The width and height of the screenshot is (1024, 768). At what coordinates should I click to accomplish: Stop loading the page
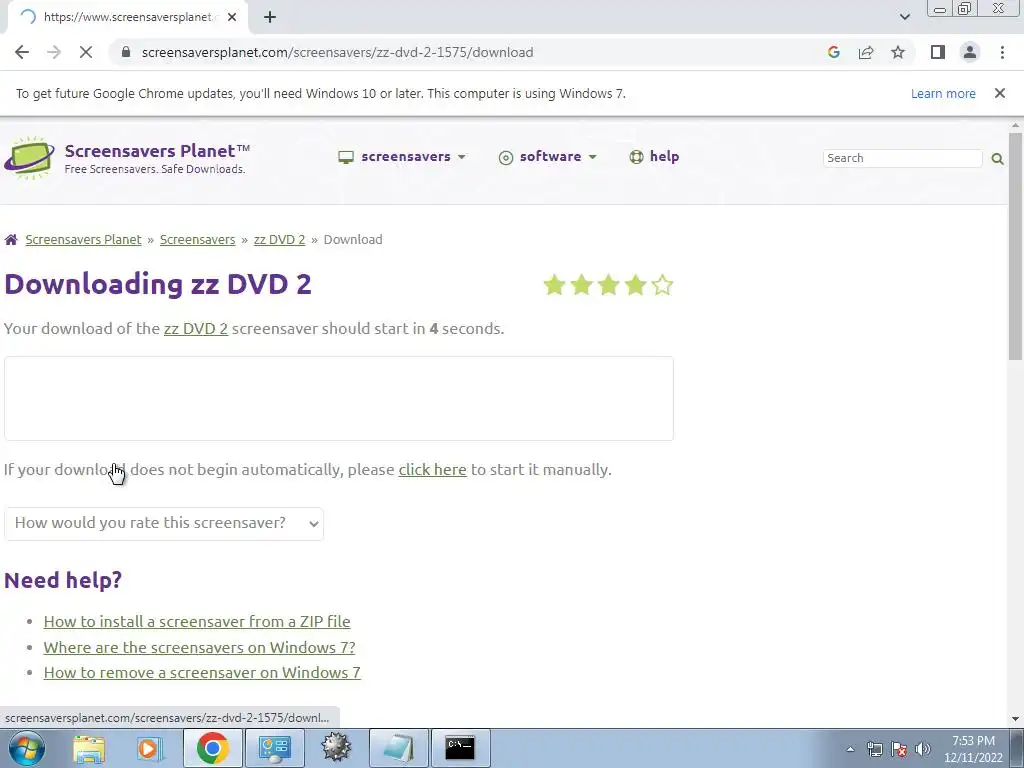(86, 52)
